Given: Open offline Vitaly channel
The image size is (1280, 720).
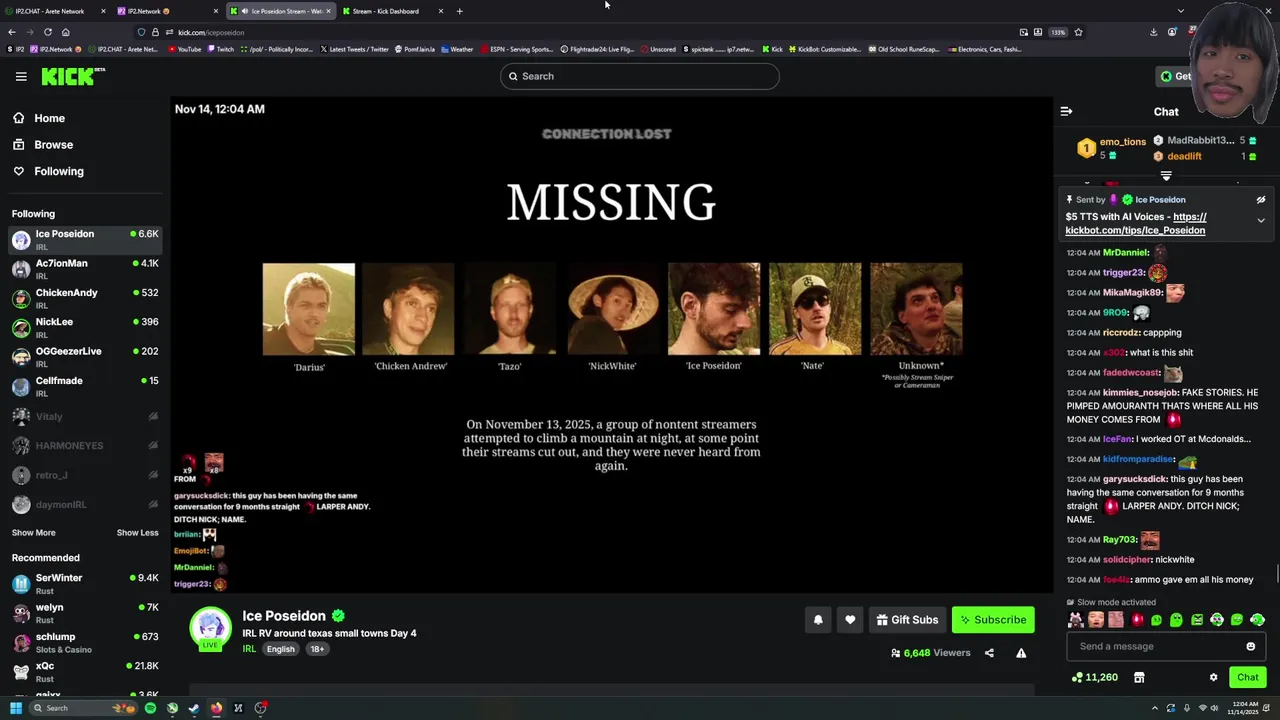Looking at the screenshot, I should pos(85,416).
